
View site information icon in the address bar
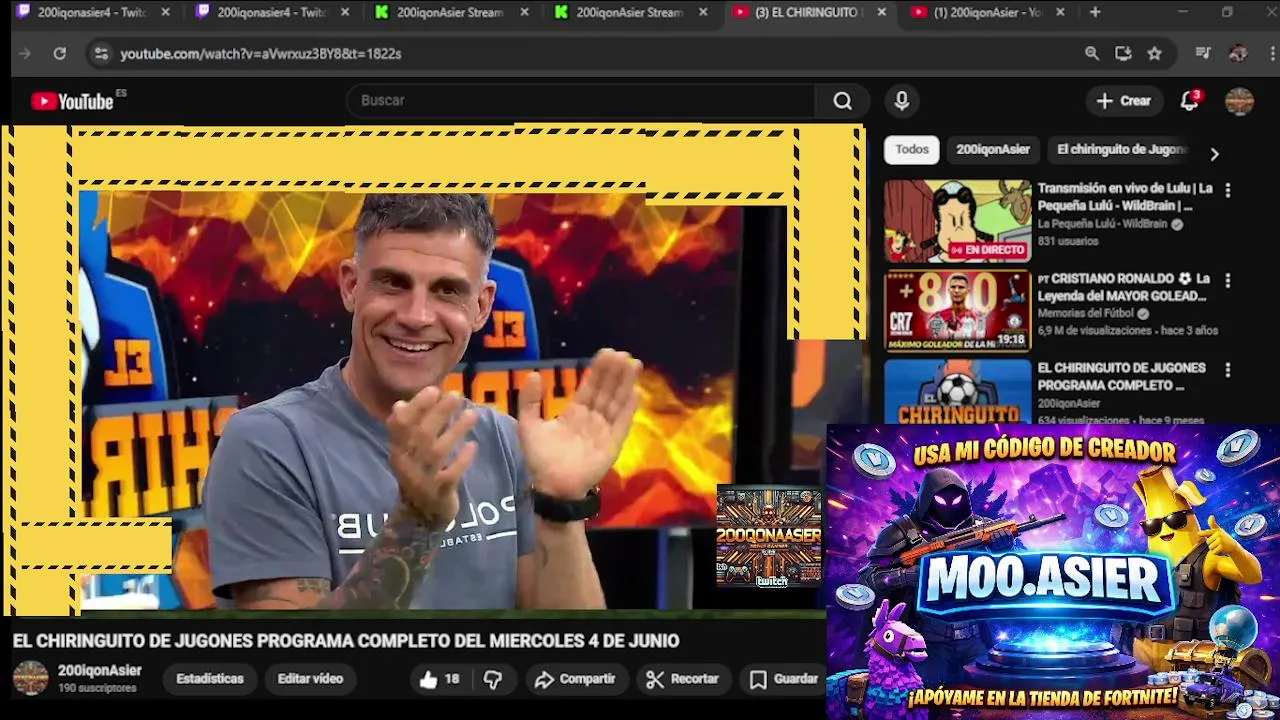[101, 54]
